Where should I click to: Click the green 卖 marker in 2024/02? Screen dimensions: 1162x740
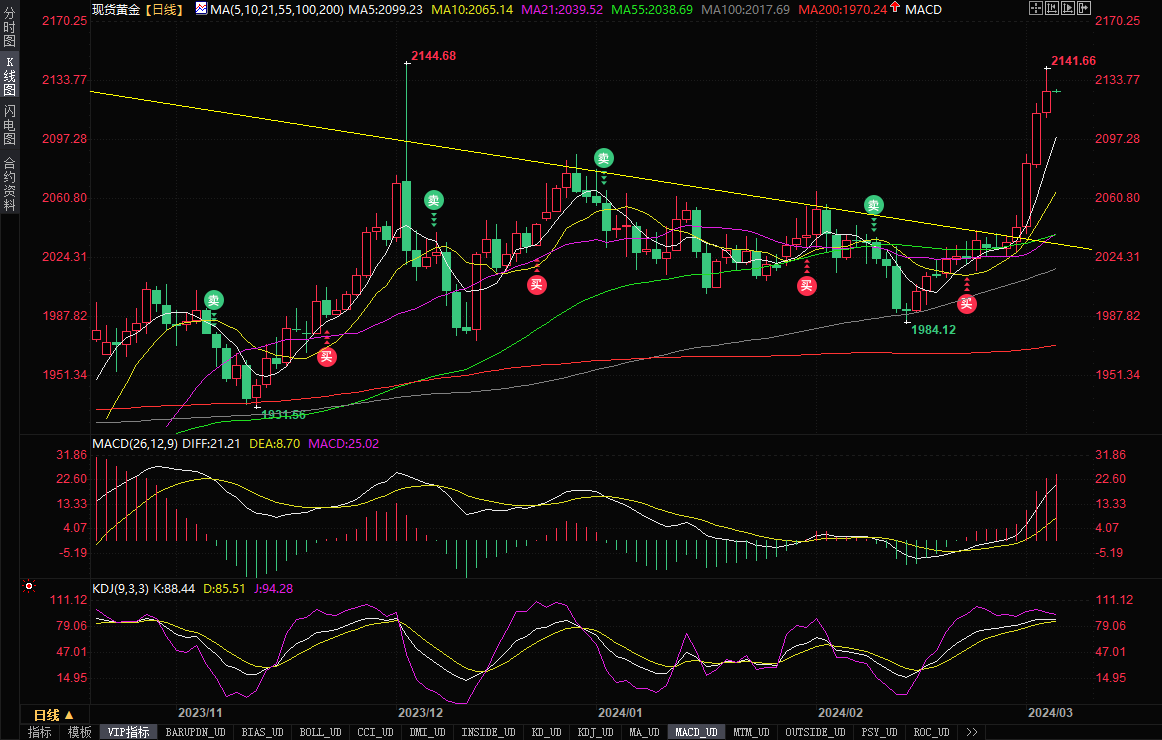(874, 206)
